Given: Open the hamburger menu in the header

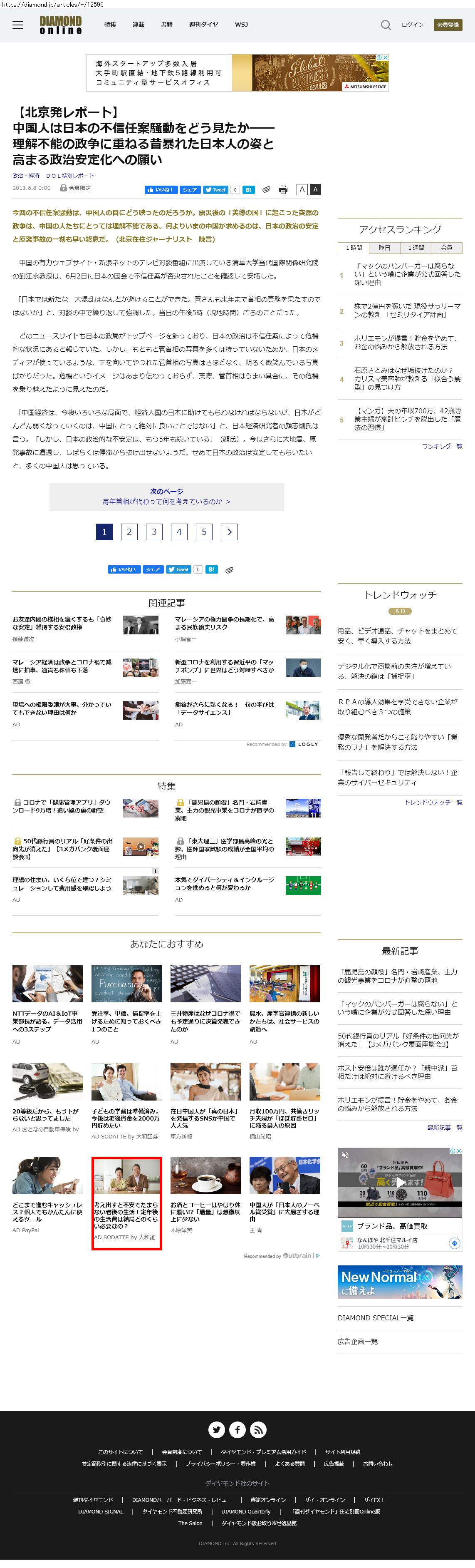Looking at the screenshot, I should pyautogui.click(x=17, y=25).
